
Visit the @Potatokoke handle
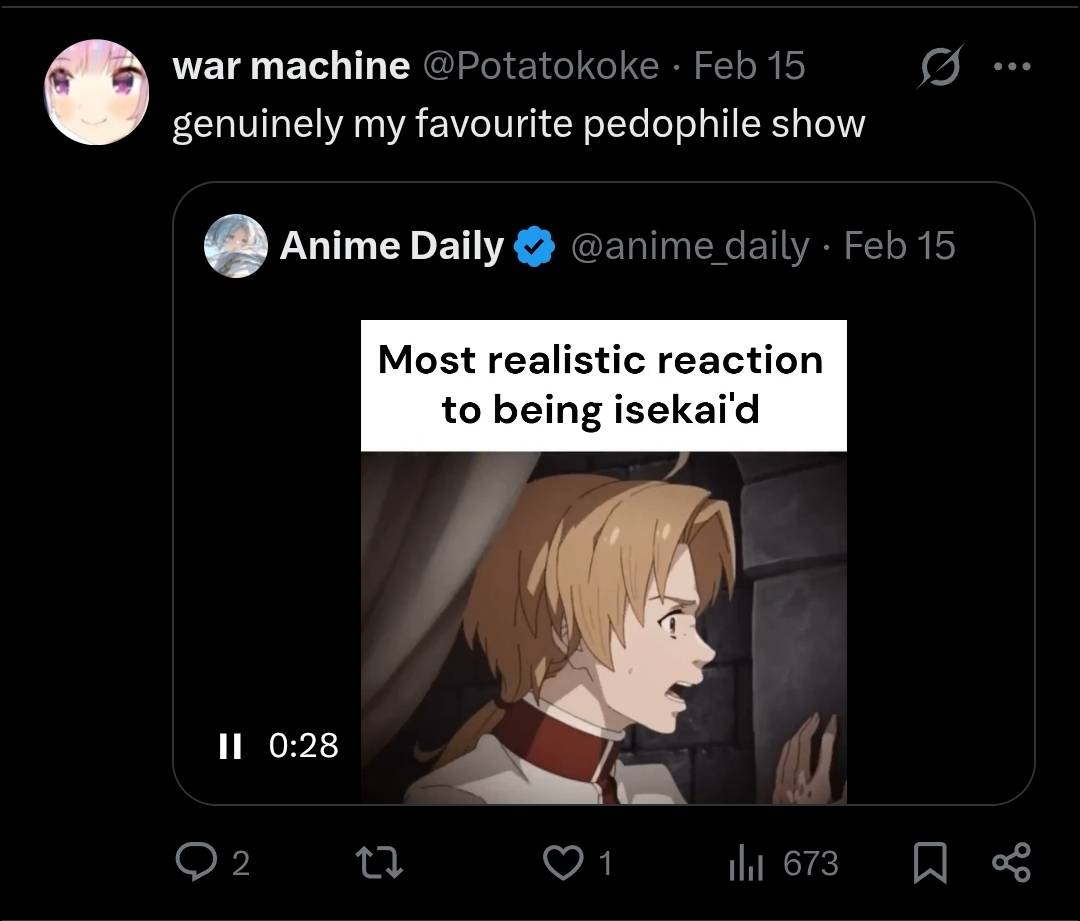pyautogui.click(x=541, y=66)
